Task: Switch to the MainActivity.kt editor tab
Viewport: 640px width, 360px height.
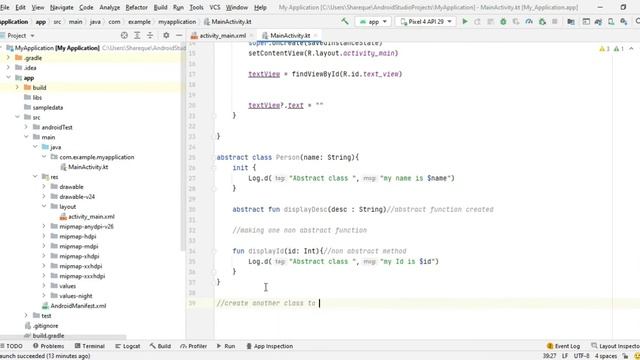Action: pyautogui.click(x=290, y=36)
